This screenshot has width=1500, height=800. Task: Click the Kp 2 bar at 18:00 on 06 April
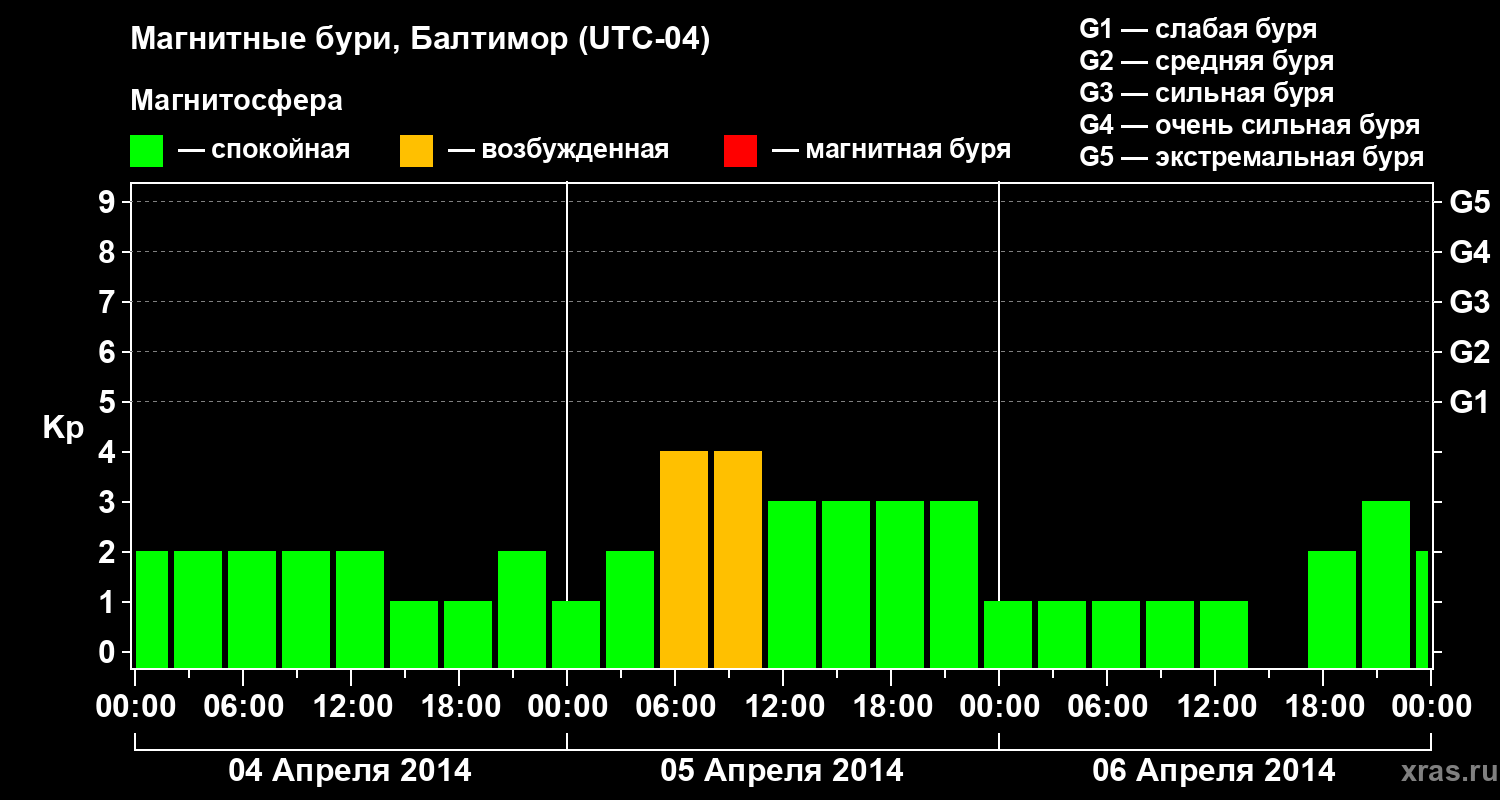click(1332, 609)
